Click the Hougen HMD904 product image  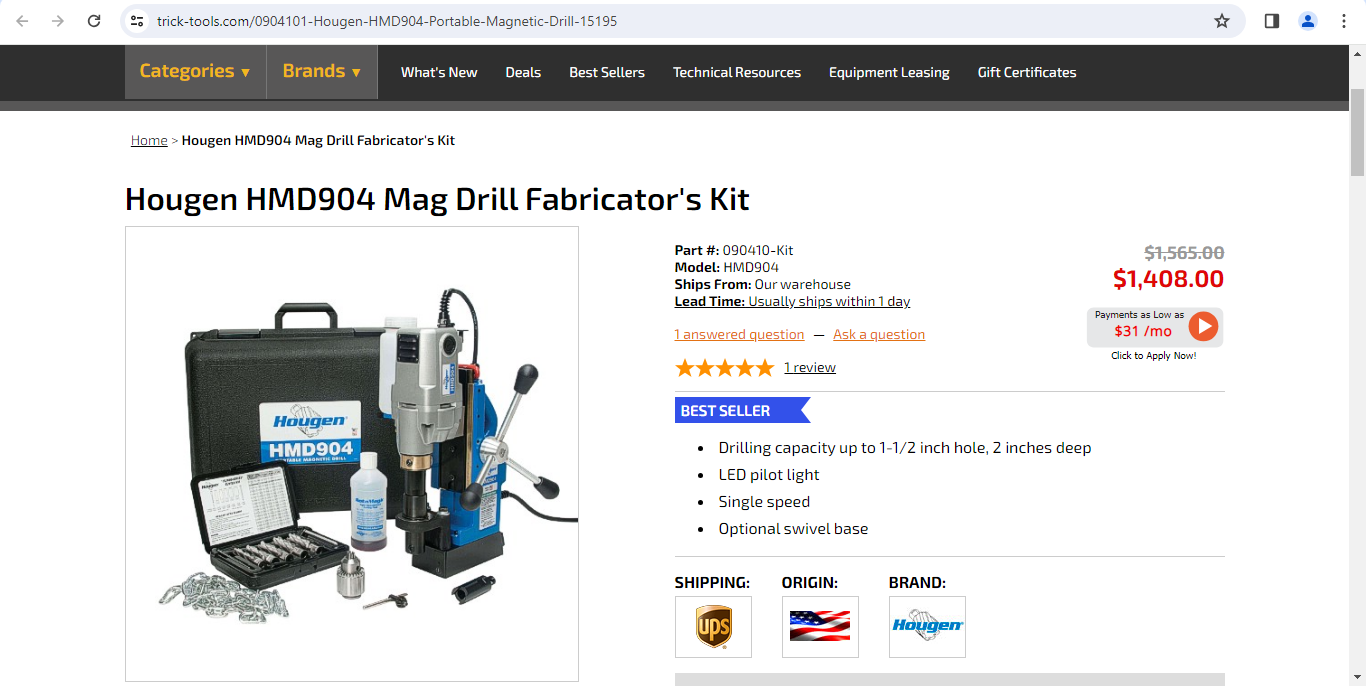[352, 454]
